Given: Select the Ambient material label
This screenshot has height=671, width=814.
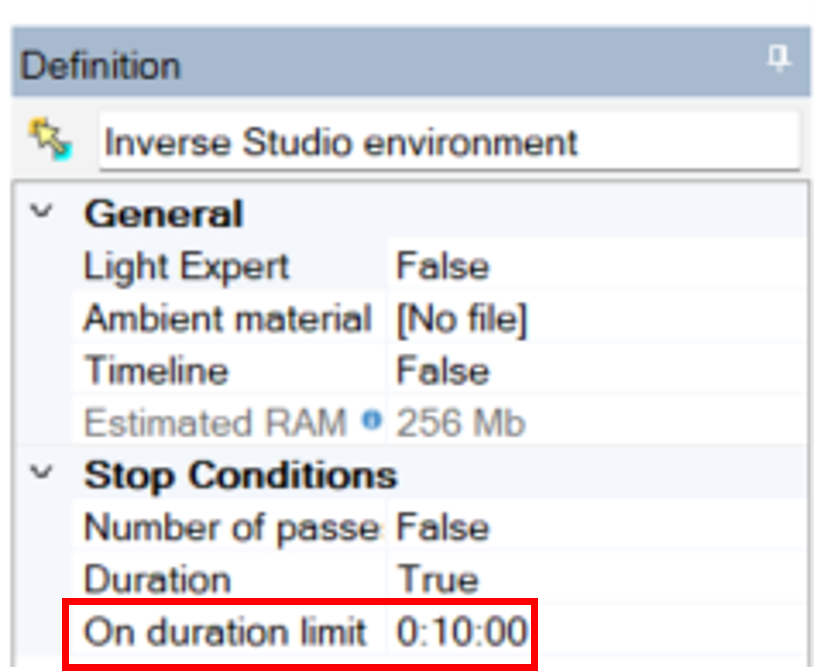Looking at the screenshot, I should 227,318.
